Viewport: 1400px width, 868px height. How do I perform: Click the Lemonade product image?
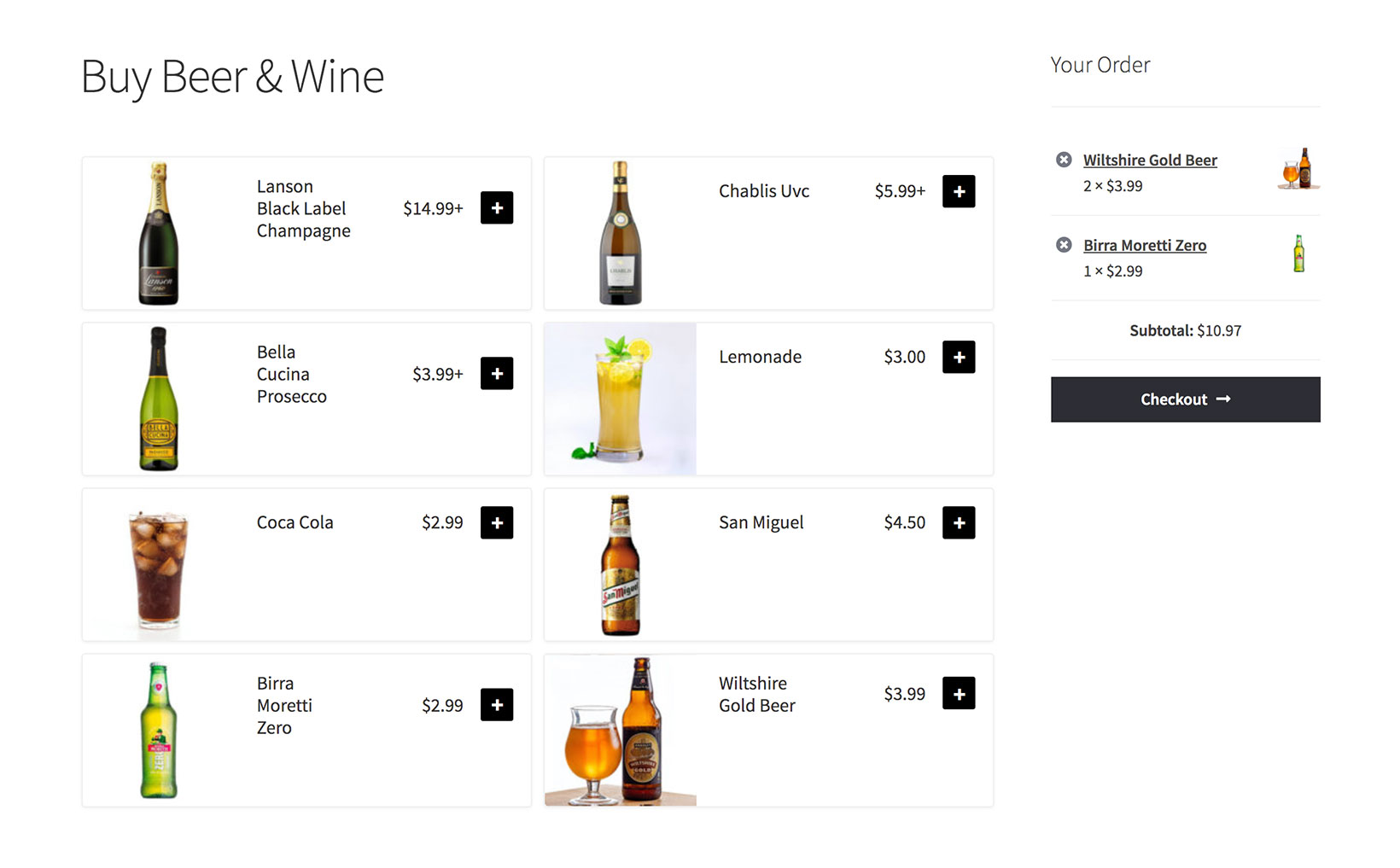(x=621, y=399)
